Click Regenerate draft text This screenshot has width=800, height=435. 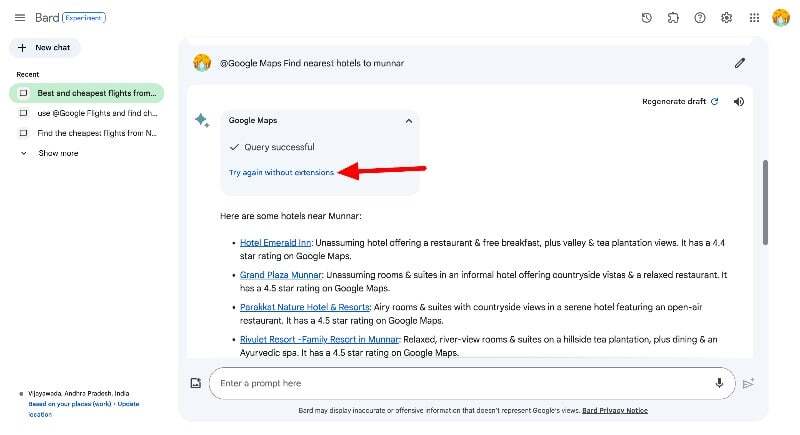pyautogui.click(x=673, y=101)
